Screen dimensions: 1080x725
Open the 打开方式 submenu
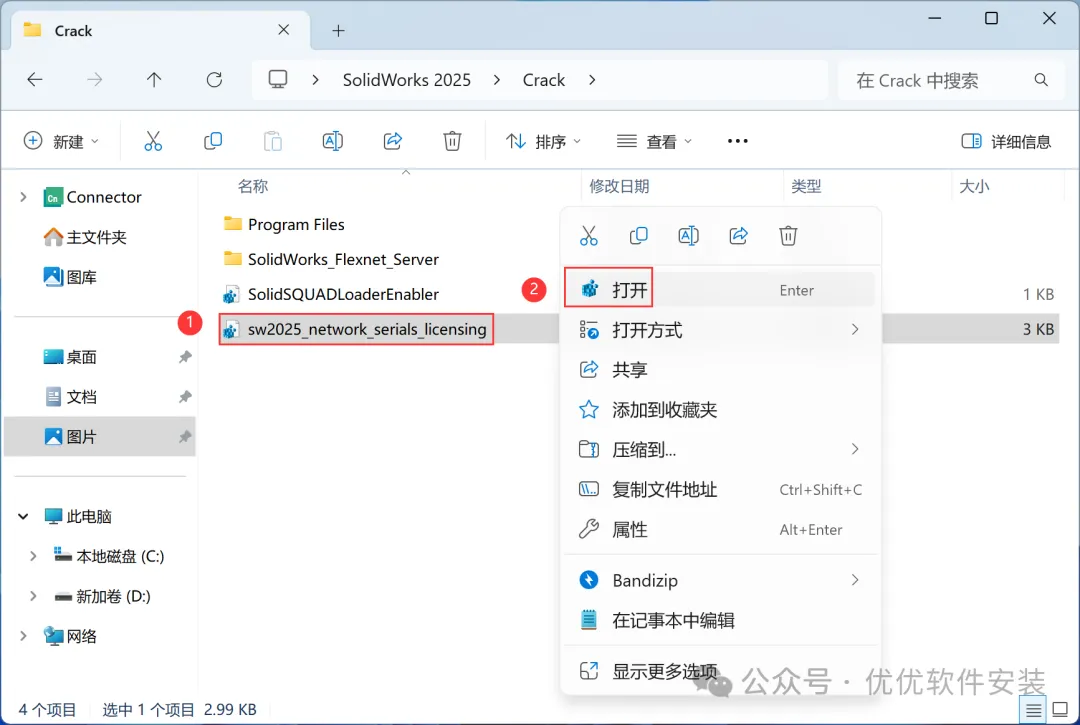(x=720, y=330)
